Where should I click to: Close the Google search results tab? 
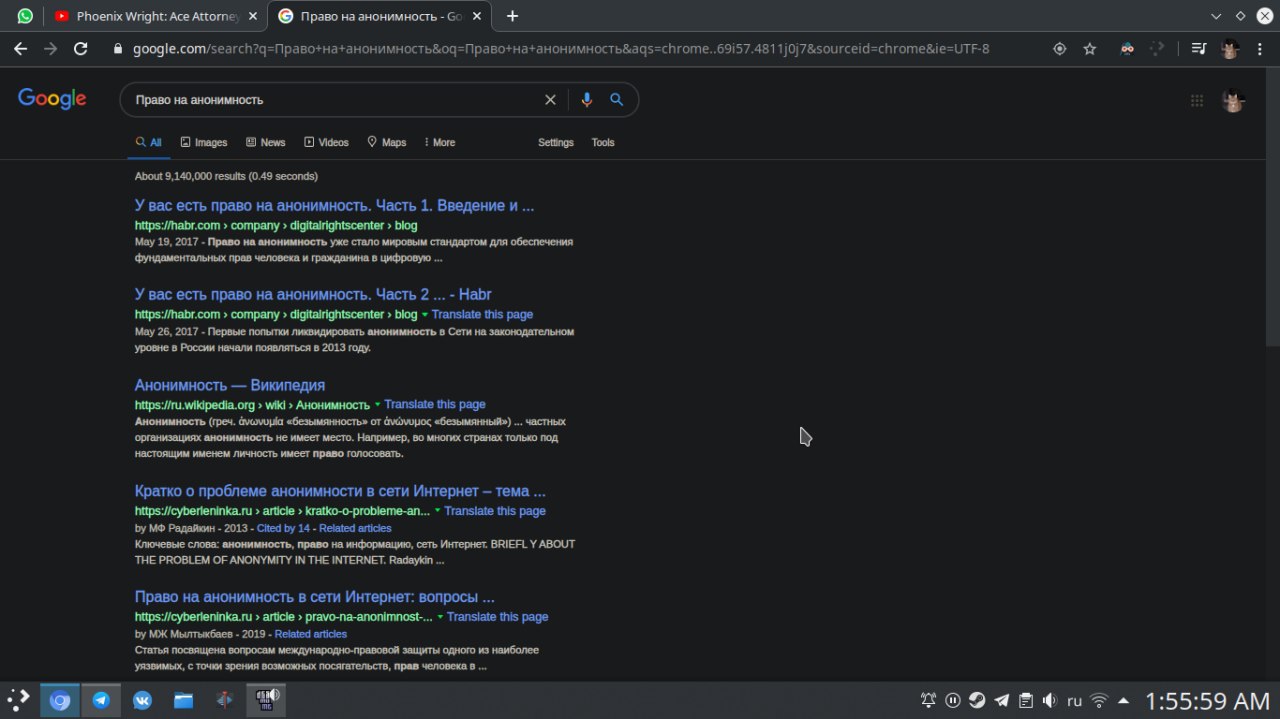point(477,16)
